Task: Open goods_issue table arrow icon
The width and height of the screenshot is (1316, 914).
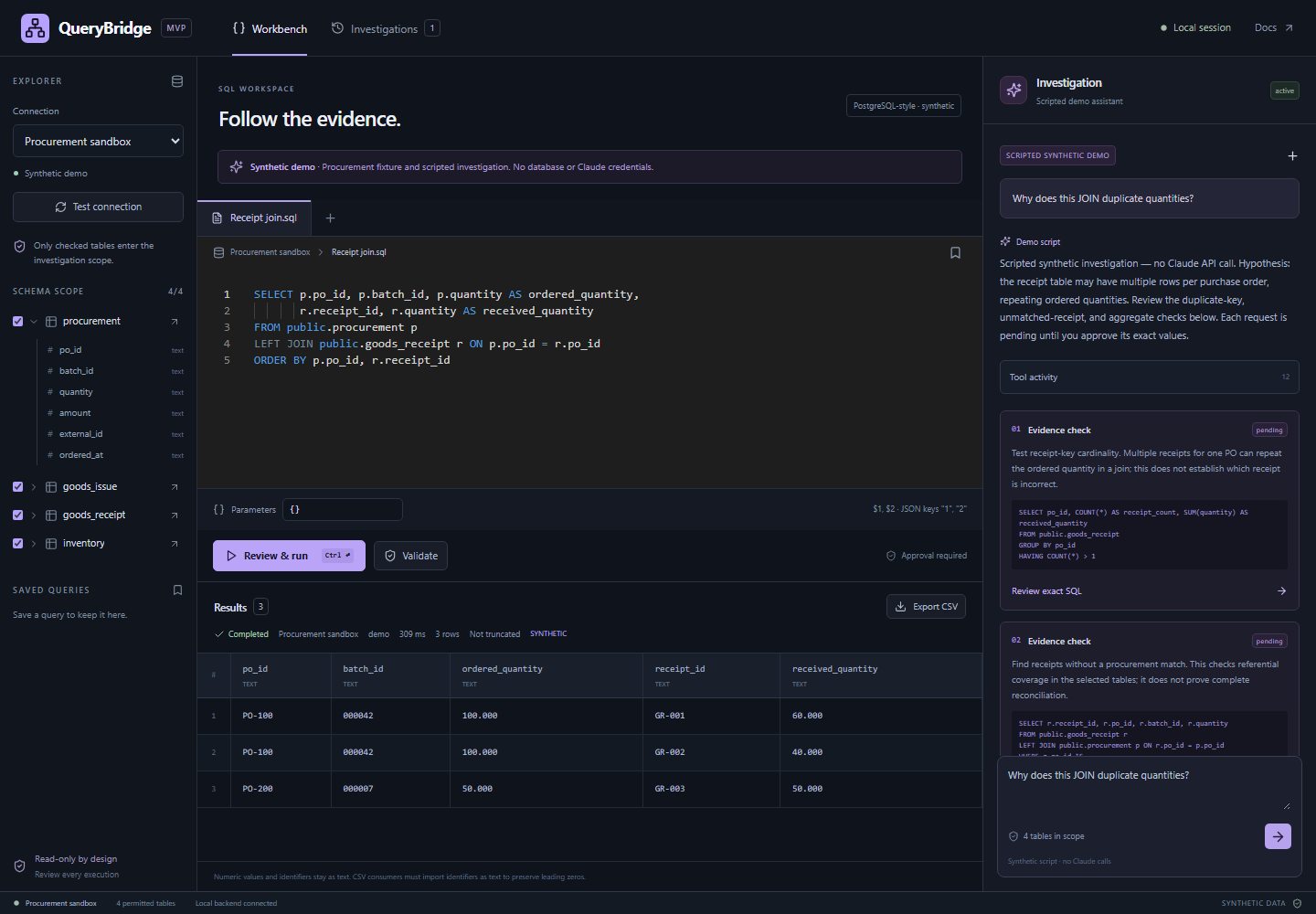Action: coord(175,487)
